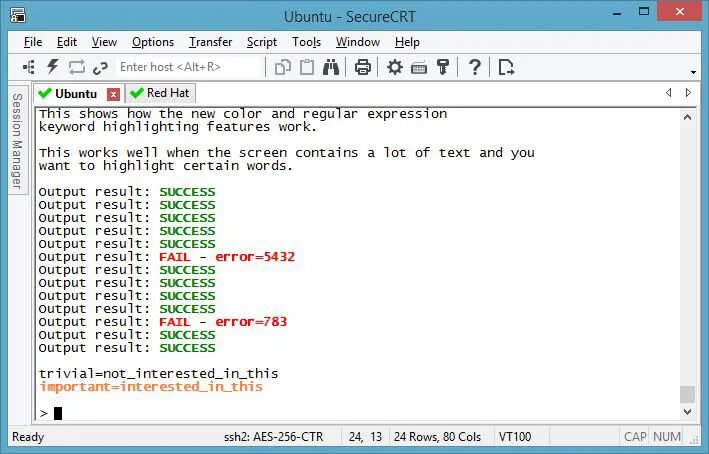
Task: Click the Ready status text
Action: 28,437
